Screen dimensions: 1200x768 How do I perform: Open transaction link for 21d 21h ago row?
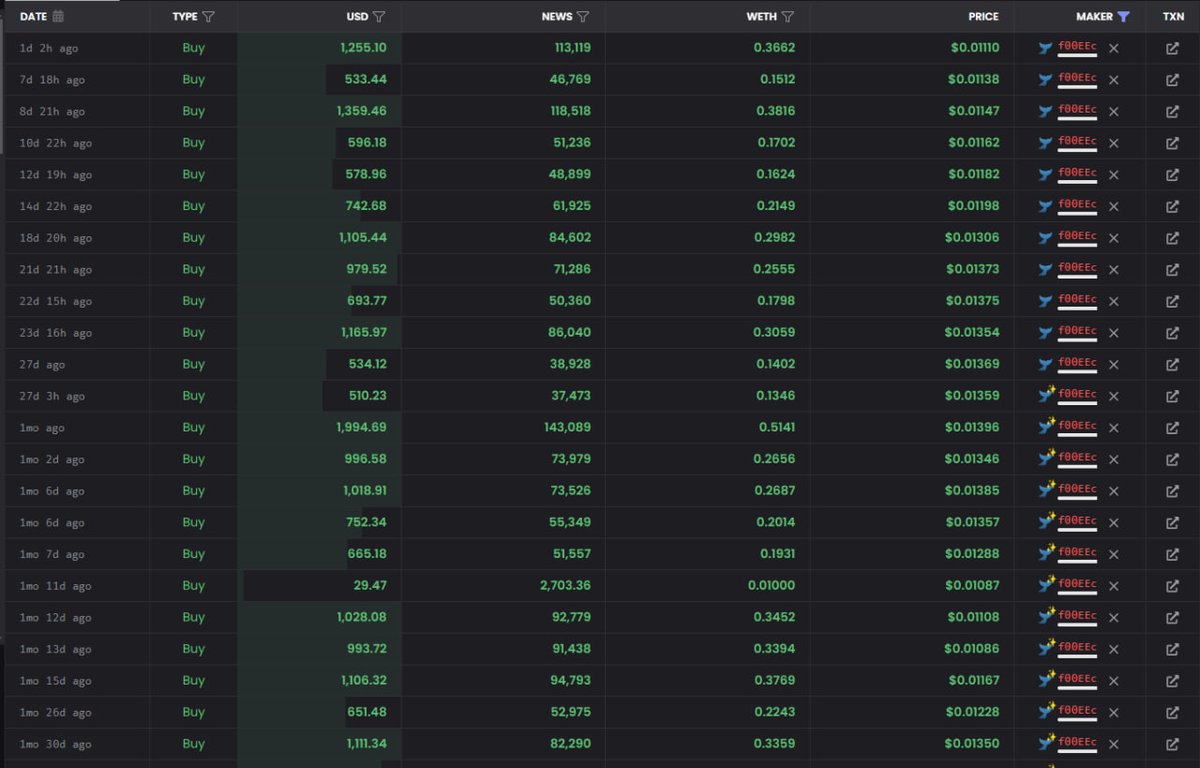[x=1172, y=270]
